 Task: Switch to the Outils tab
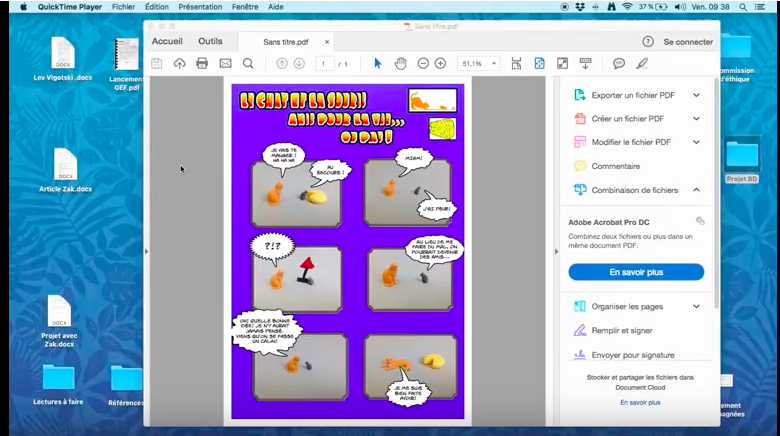coord(210,42)
